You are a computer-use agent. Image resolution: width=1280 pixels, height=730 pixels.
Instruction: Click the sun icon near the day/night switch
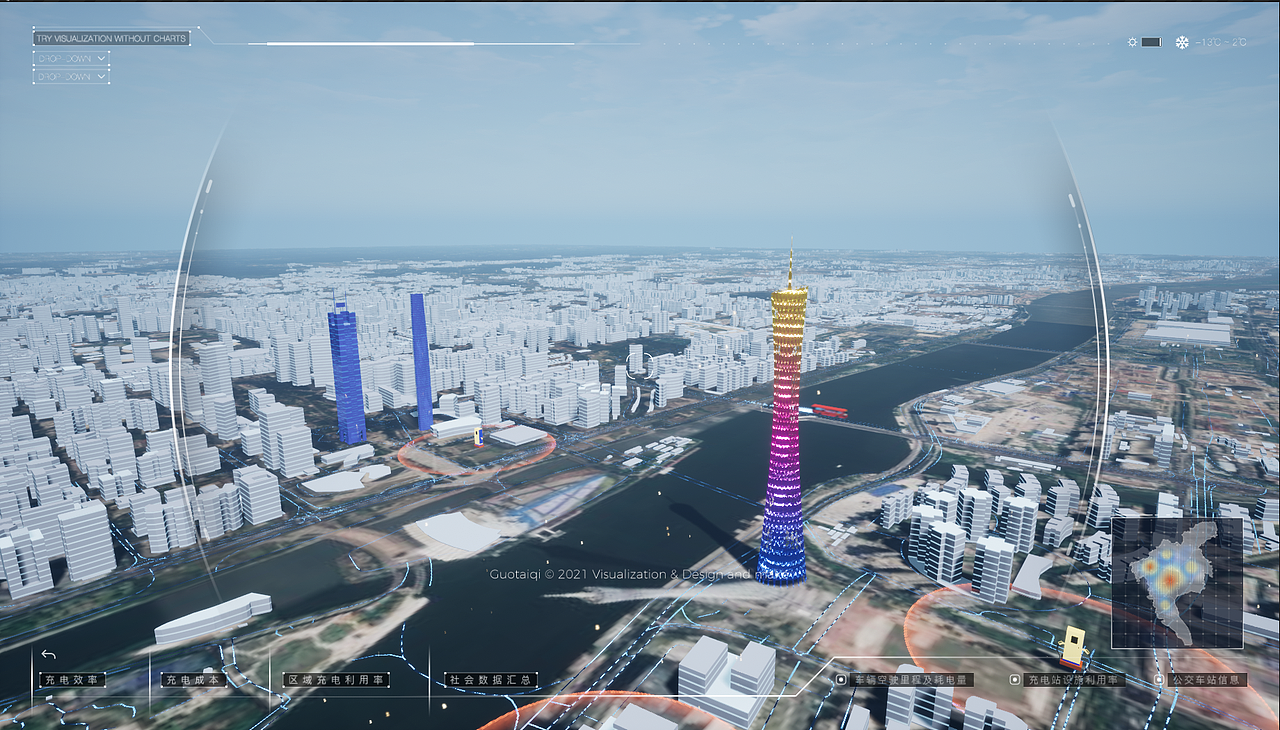1132,42
